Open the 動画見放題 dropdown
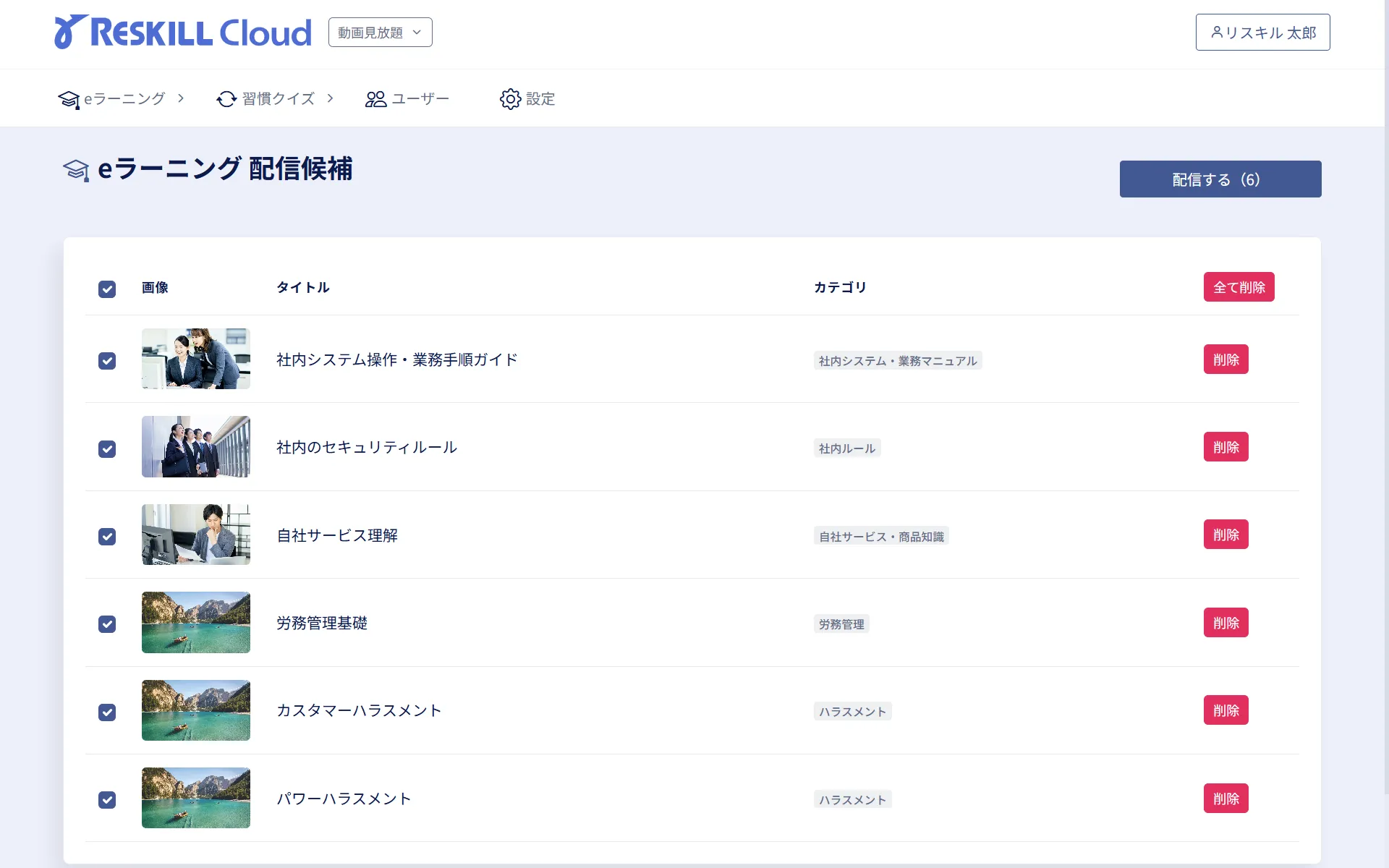 [381, 33]
